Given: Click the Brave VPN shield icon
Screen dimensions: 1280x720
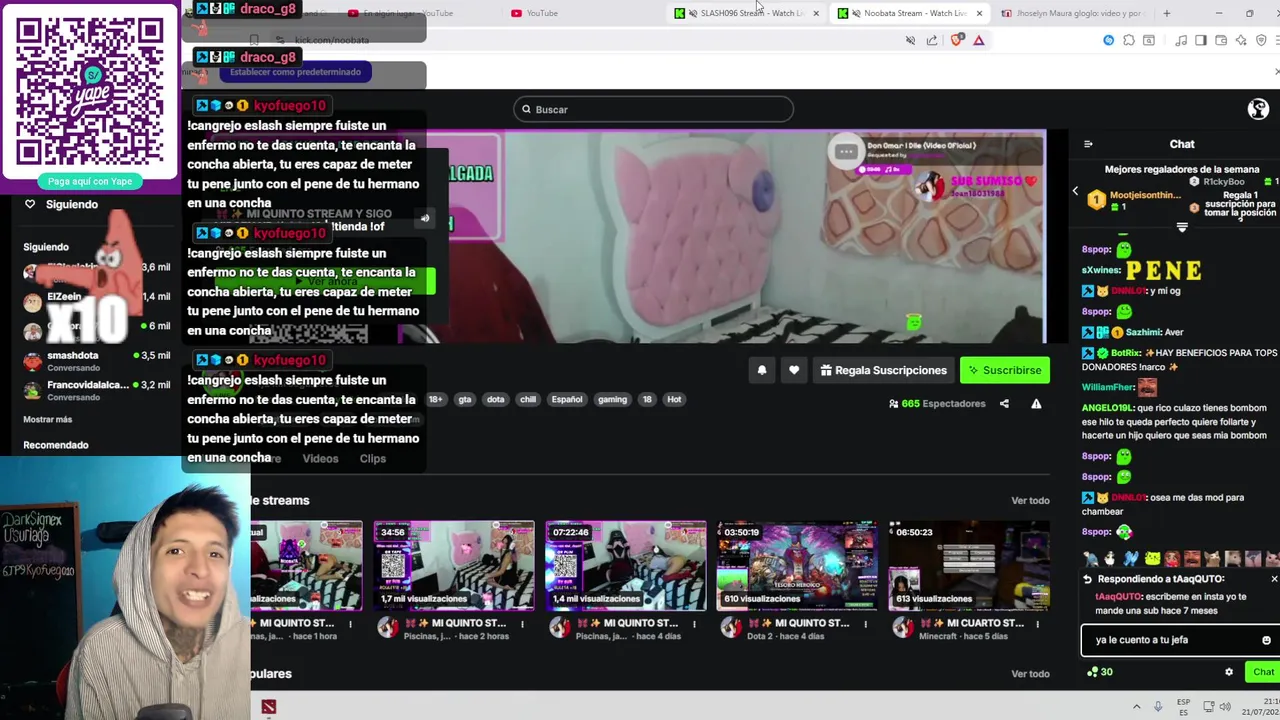Looking at the screenshot, I should coord(1261,40).
